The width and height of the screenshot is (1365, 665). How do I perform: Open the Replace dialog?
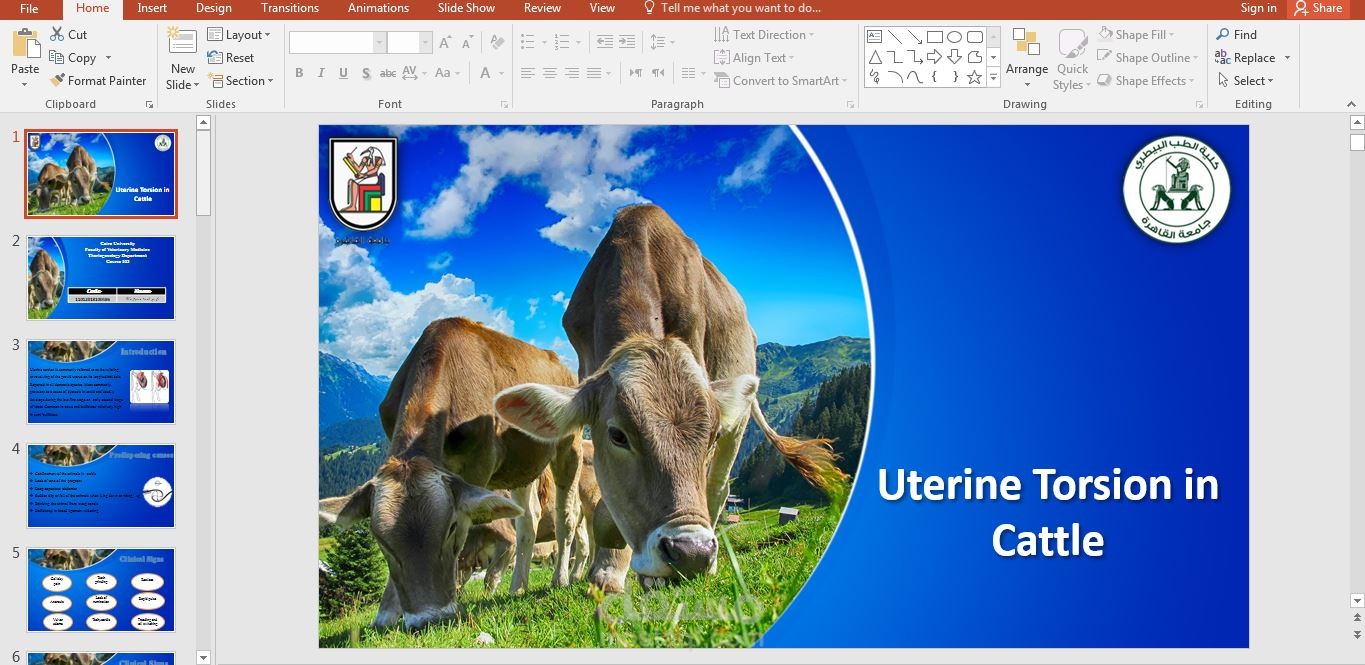1245,58
